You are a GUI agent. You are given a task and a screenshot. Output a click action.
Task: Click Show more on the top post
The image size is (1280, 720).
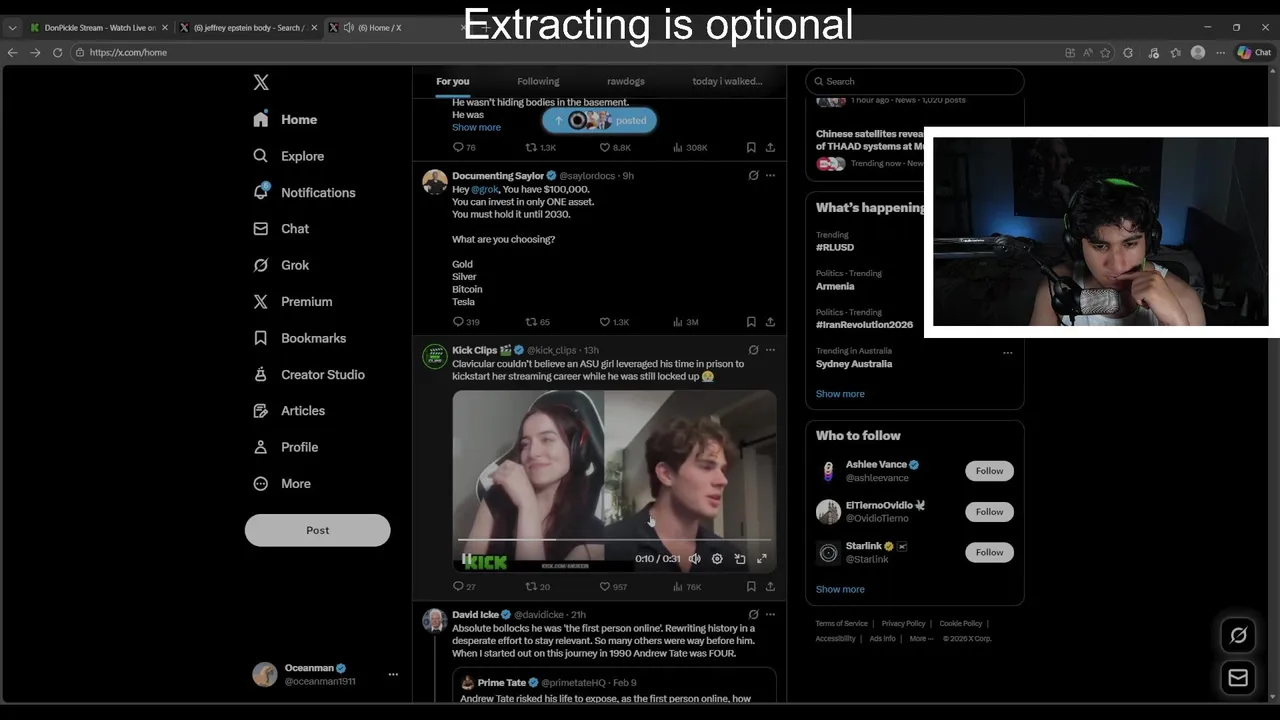pyautogui.click(x=476, y=127)
